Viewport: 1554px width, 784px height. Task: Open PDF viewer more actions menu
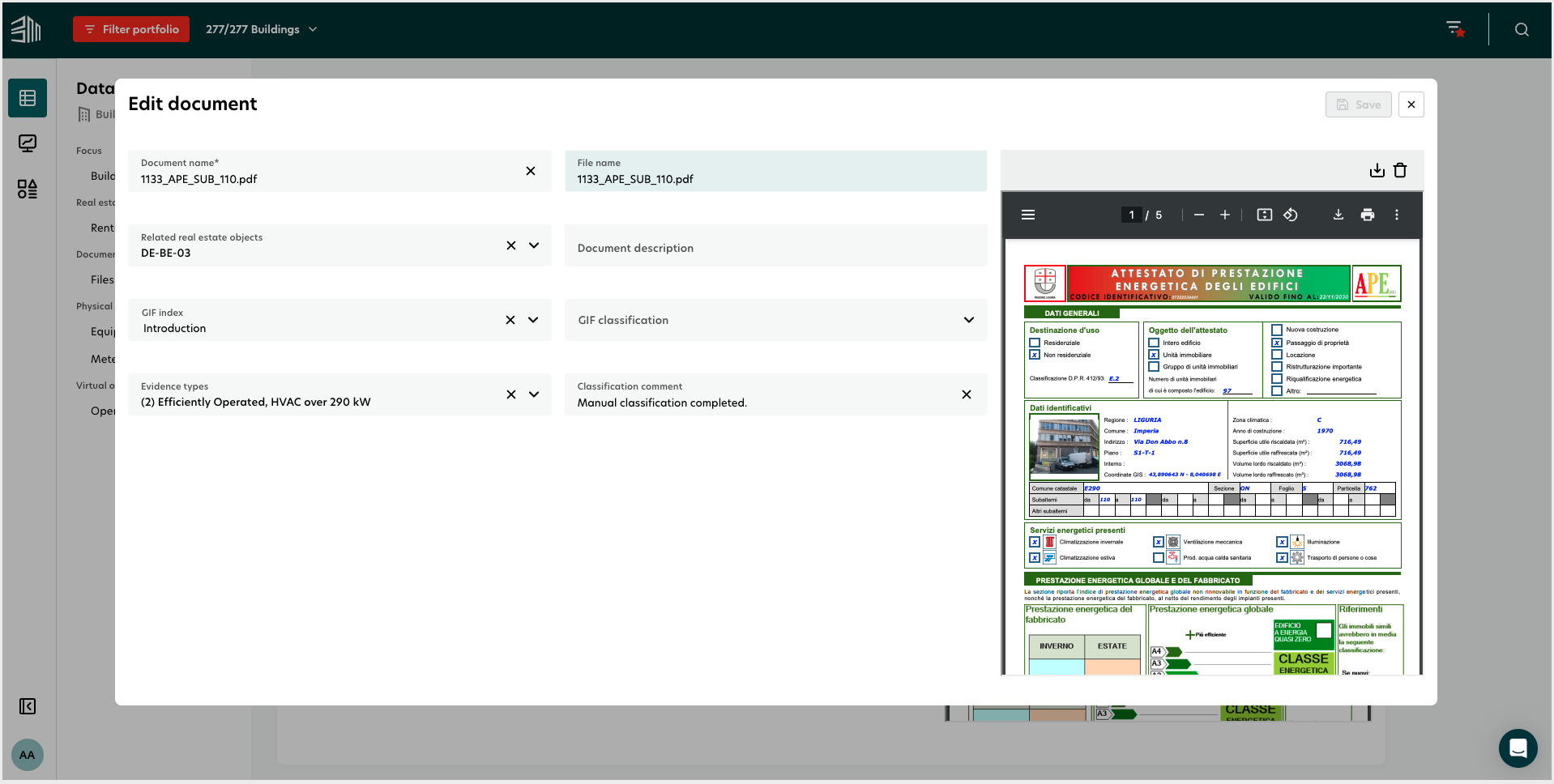[x=1397, y=215]
